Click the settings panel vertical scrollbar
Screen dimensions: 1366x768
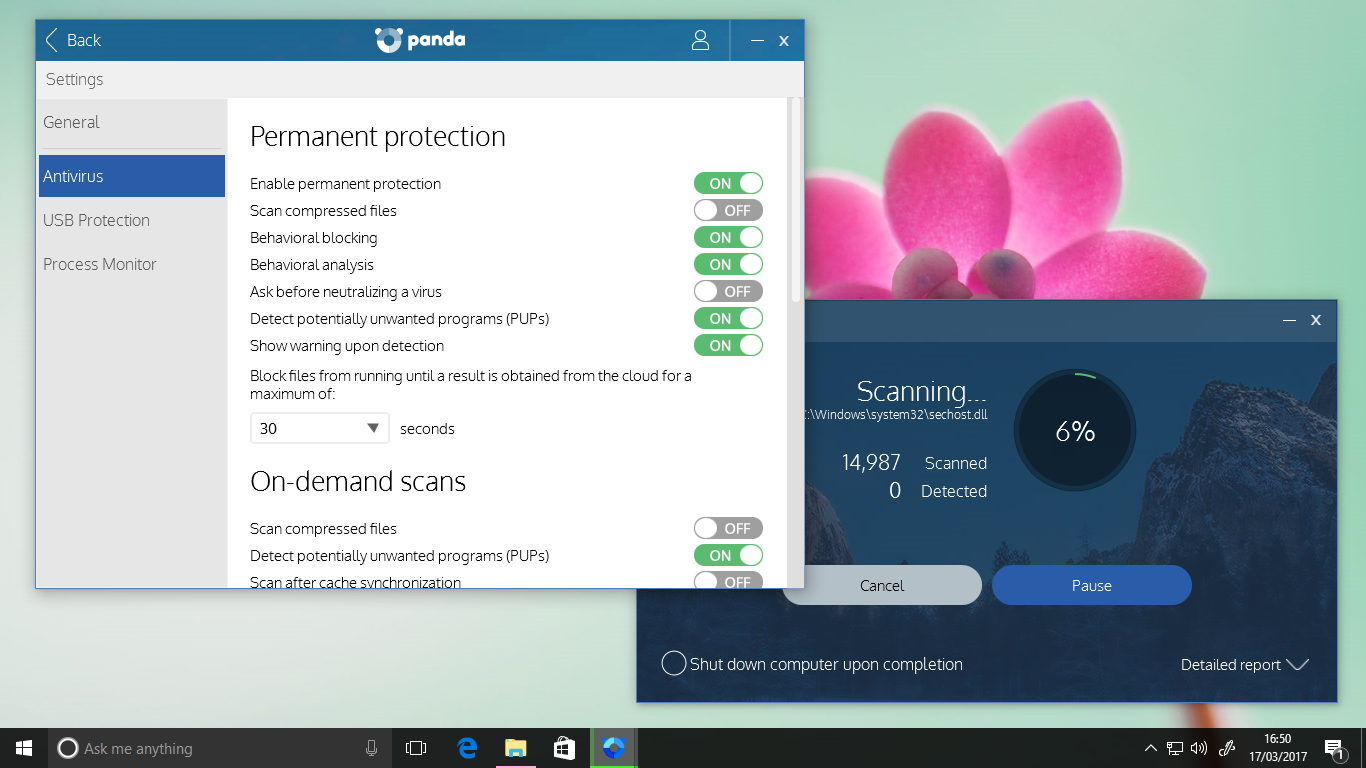[796, 200]
